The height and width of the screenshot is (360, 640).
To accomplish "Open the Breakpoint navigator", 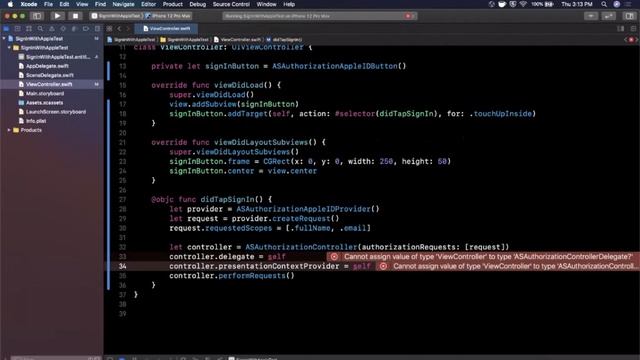I will click(x=86, y=29).
